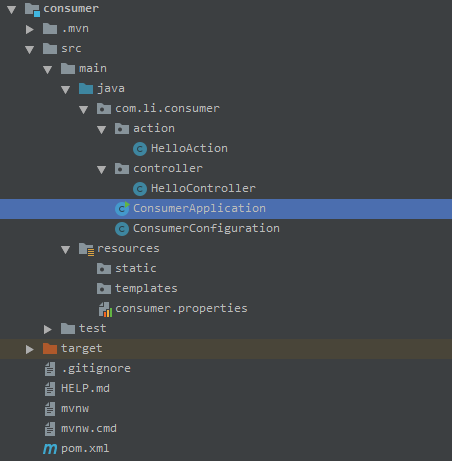
Task: Collapse the consumer module root
Action: click(x=12, y=10)
